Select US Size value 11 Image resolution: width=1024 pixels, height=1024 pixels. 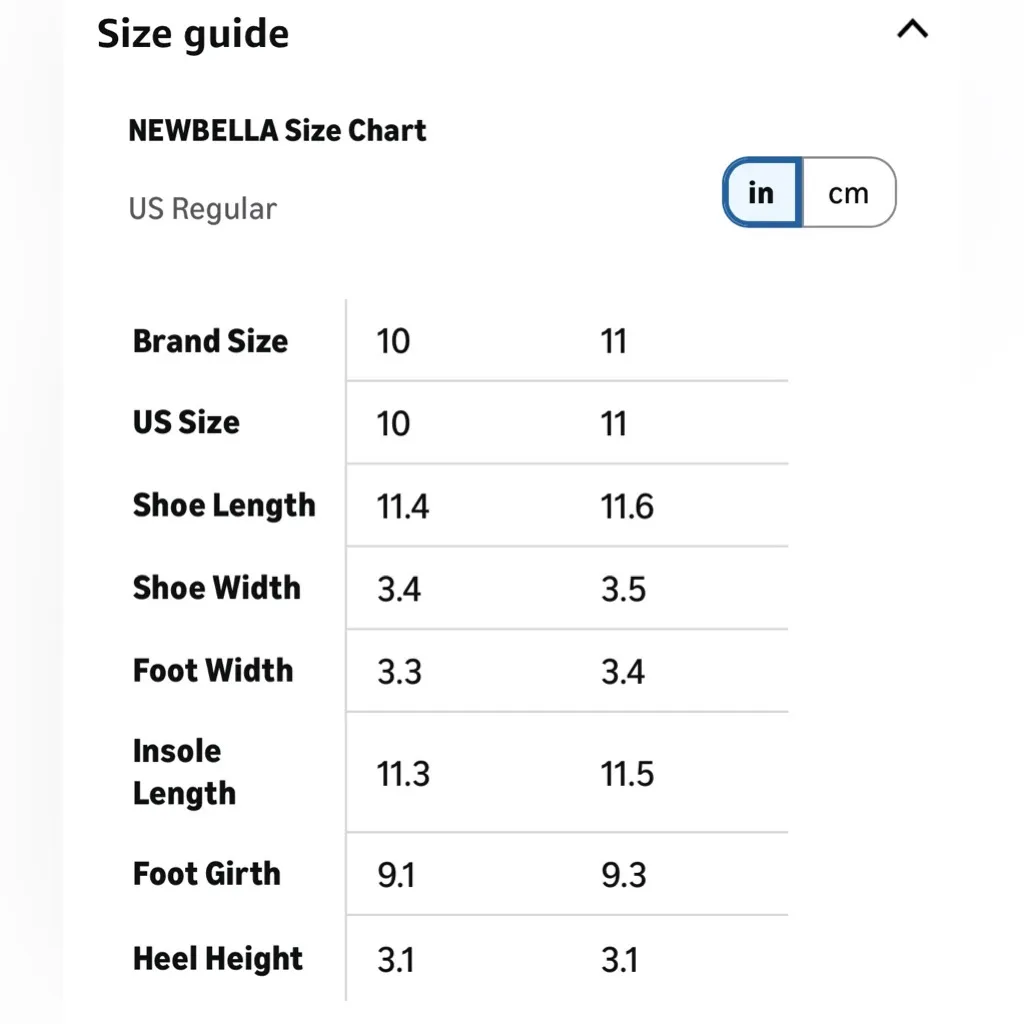click(x=613, y=423)
